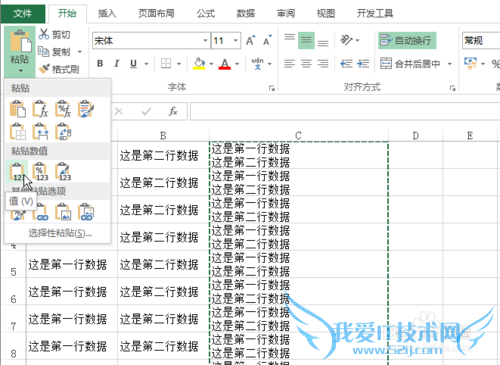Toggle Italic formatting
Image resolution: width=500 pixels, height=365 pixels.
pos(116,63)
